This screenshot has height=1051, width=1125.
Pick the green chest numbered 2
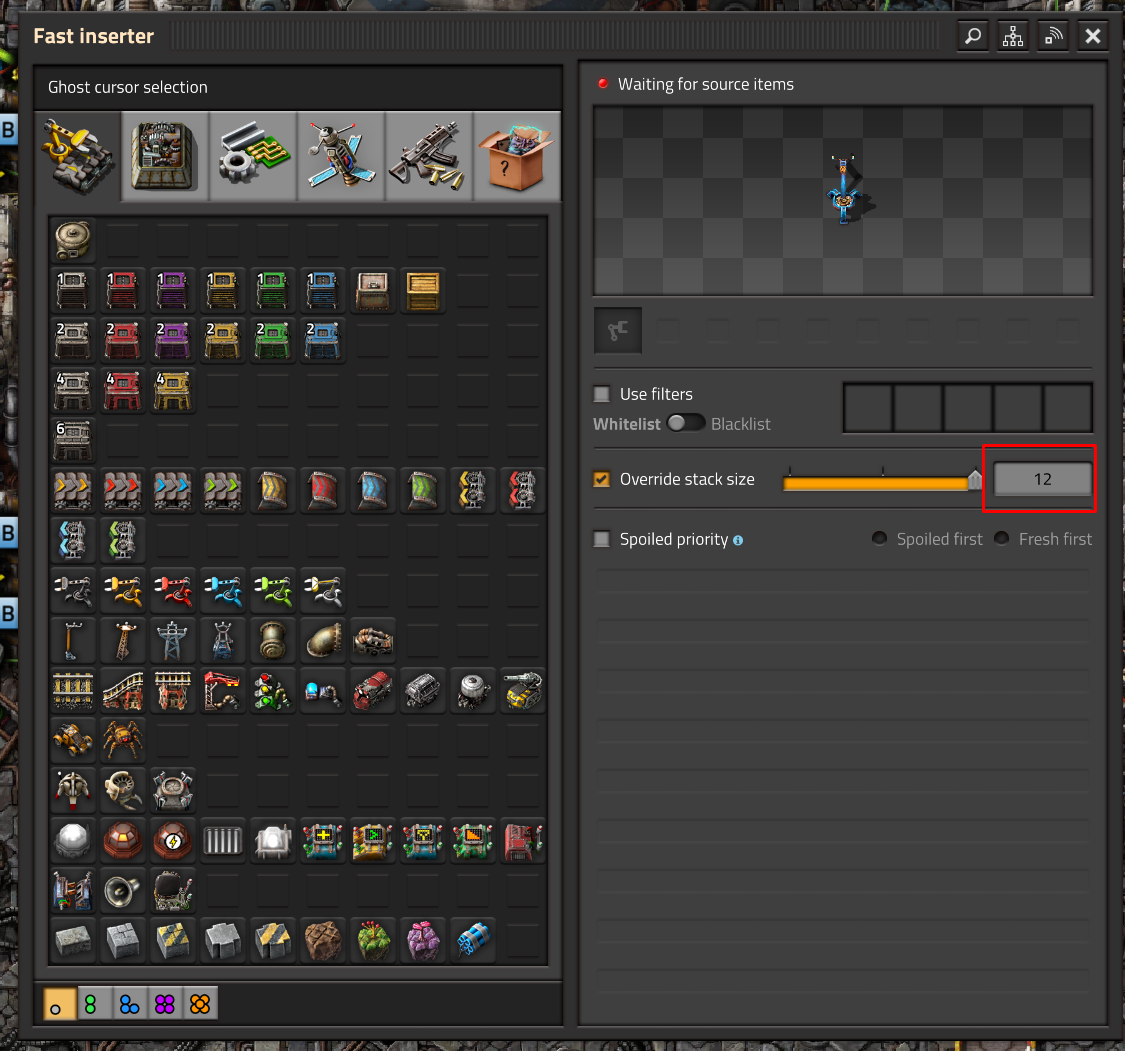[273, 340]
